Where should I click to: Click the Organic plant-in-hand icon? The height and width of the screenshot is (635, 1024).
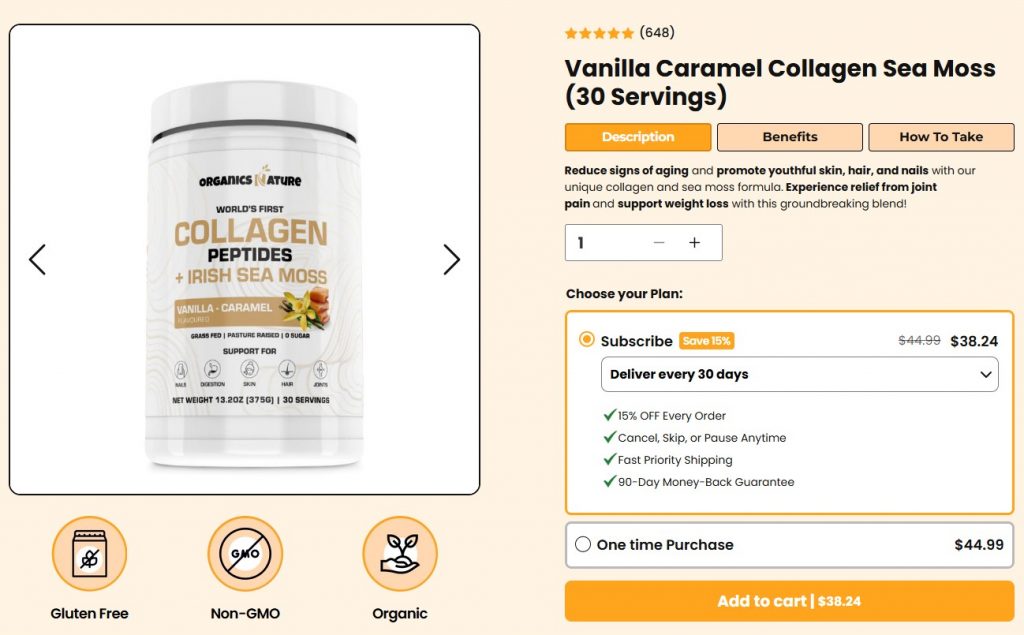[400, 553]
